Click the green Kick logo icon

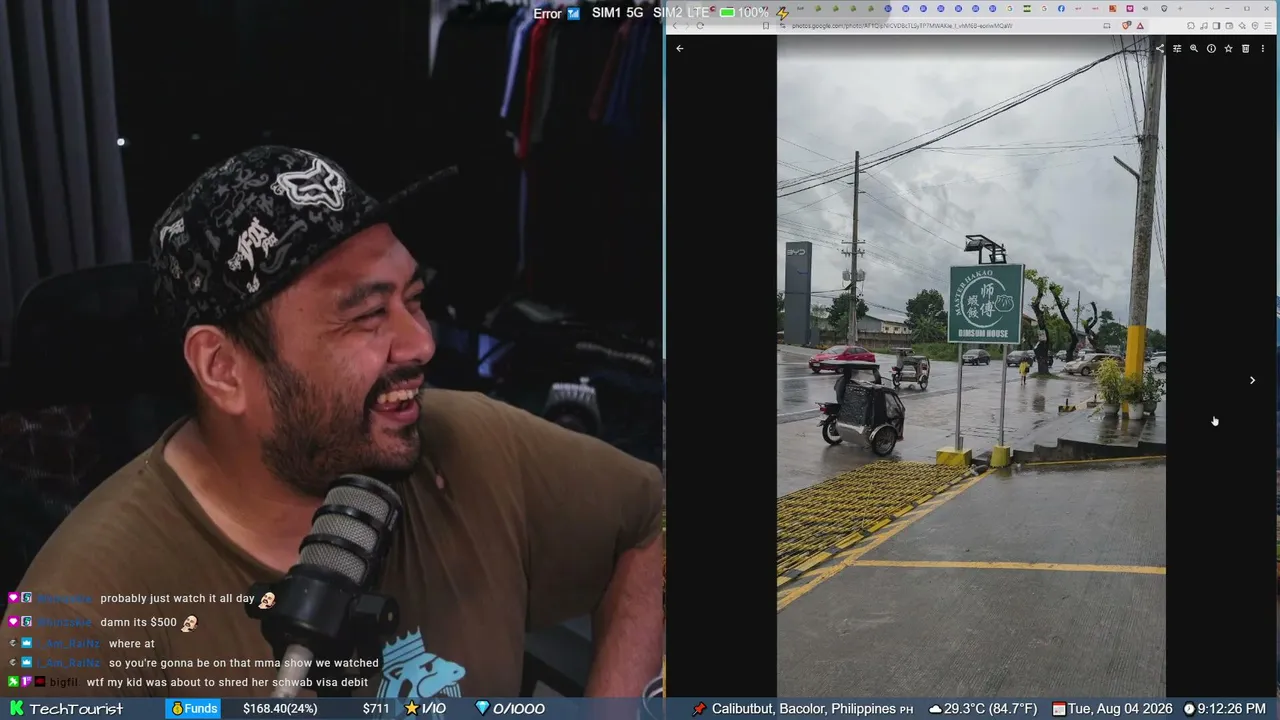click(x=16, y=709)
